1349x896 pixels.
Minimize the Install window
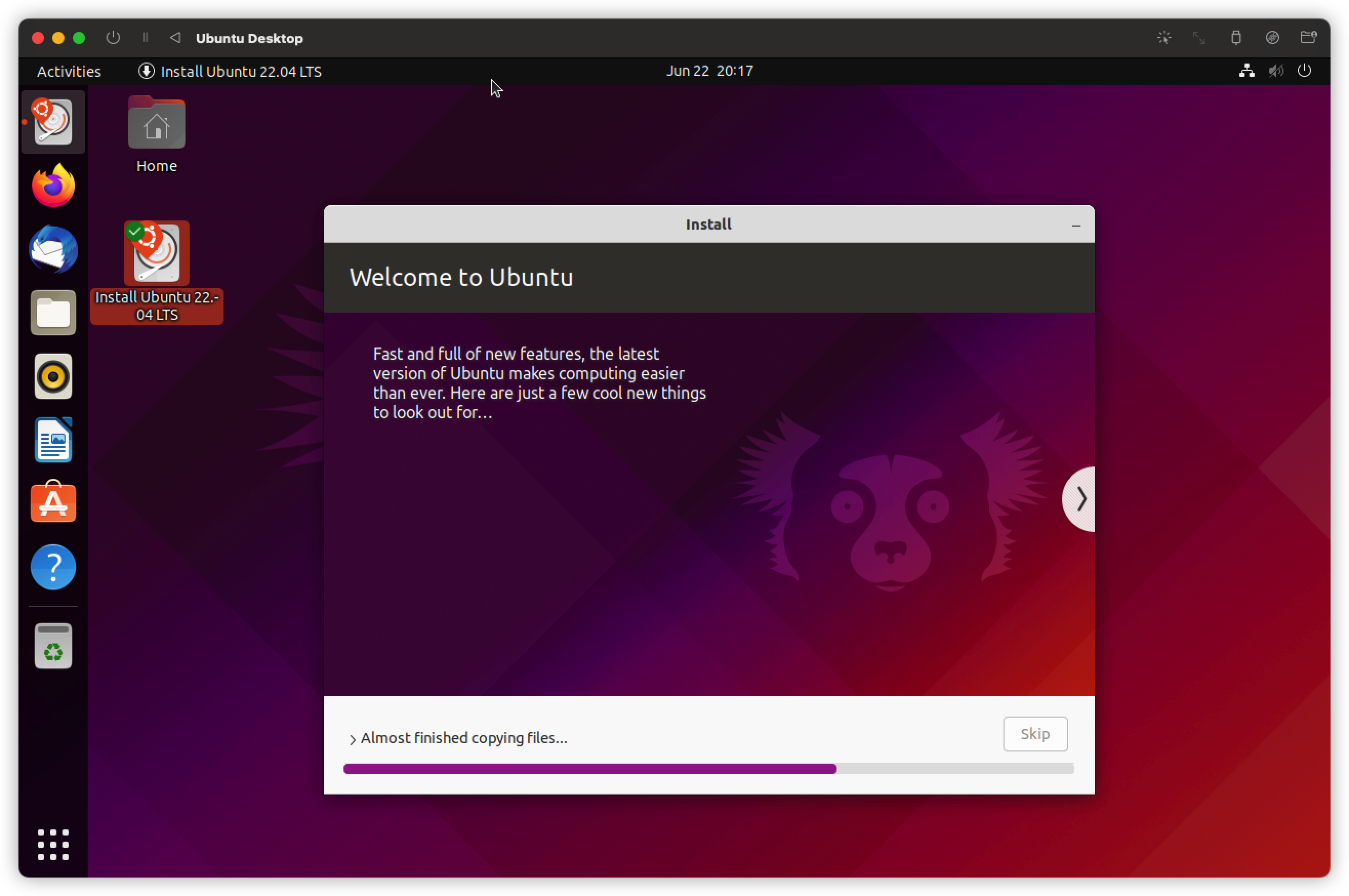click(x=1076, y=226)
